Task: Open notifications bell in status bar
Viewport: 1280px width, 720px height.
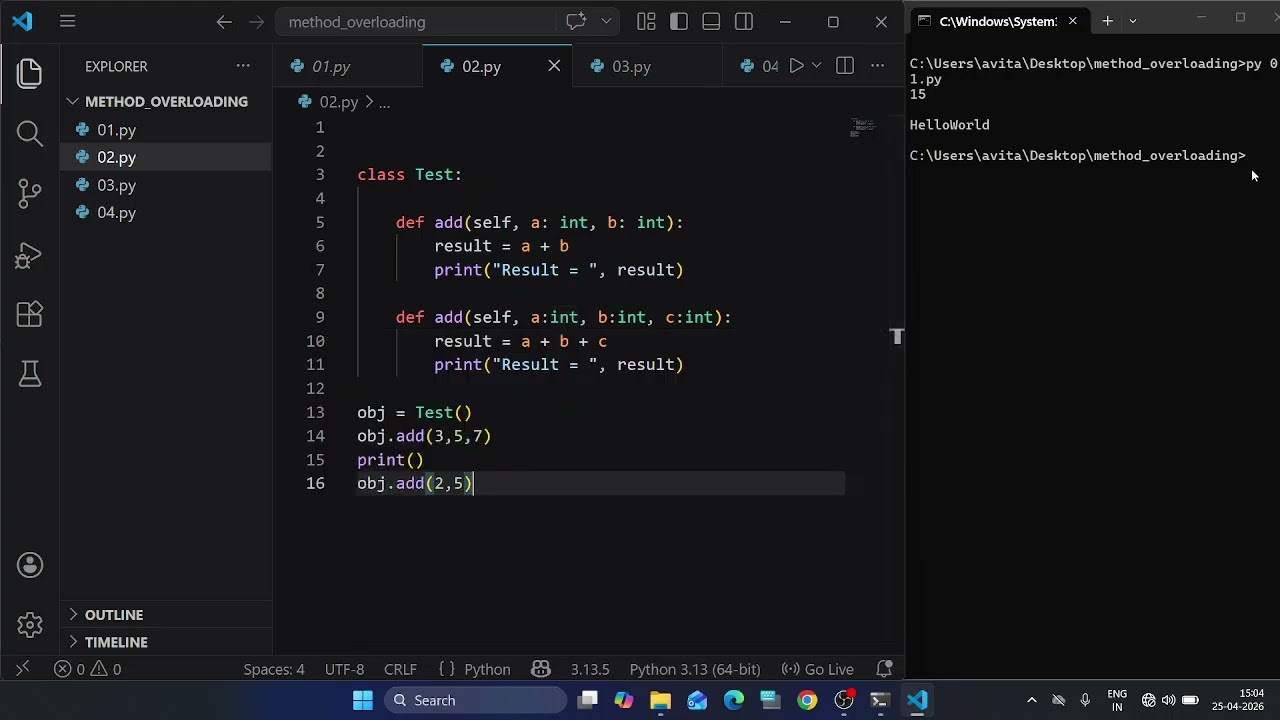Action: (x=884, y=669)
